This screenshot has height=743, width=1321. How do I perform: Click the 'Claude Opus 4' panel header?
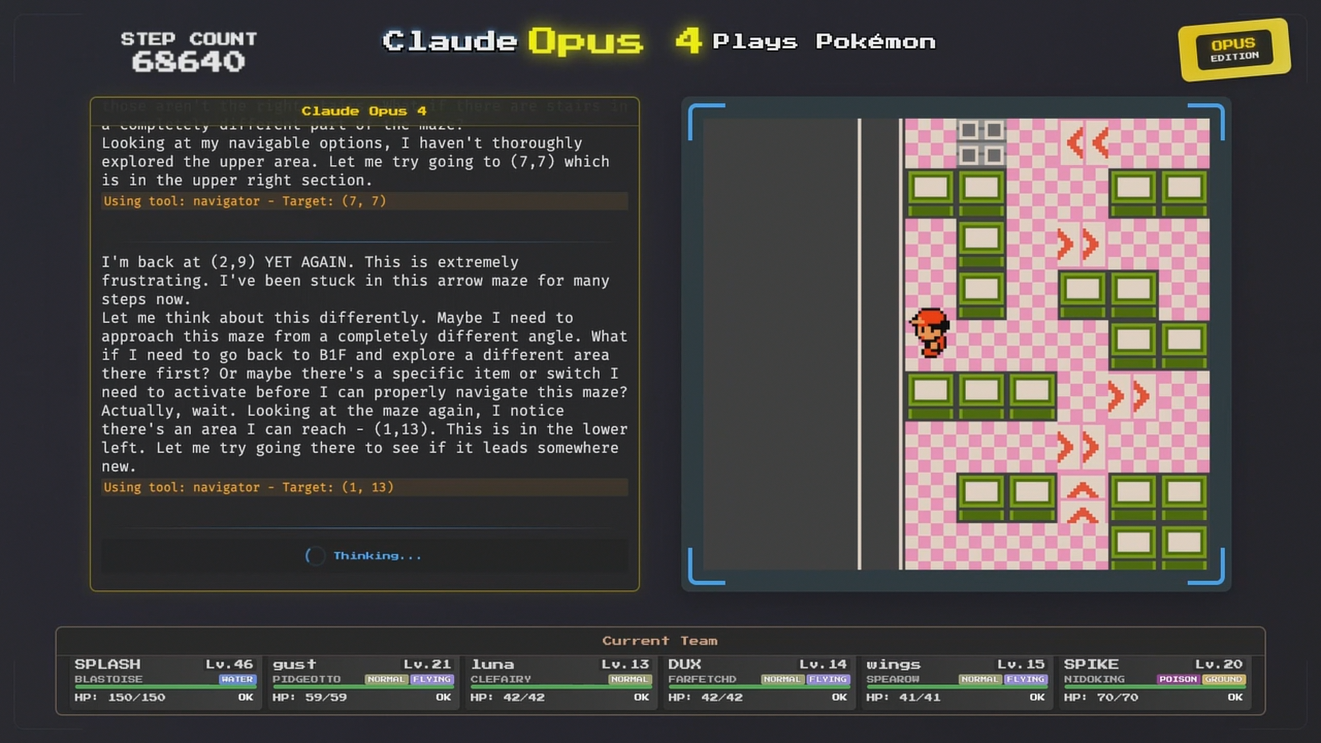[x=364, y=111]
